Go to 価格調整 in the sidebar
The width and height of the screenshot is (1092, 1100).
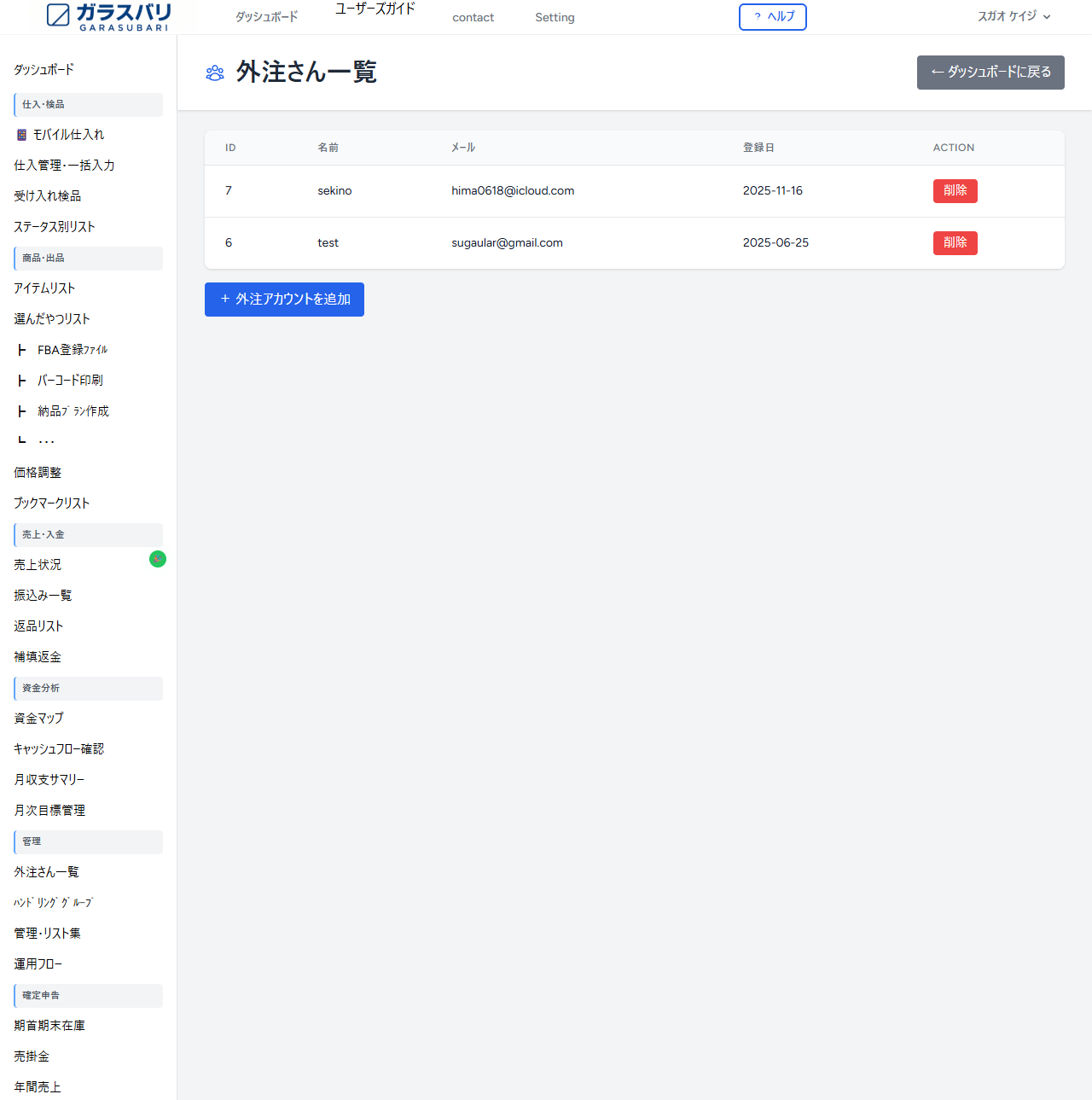tap(38, 473)
